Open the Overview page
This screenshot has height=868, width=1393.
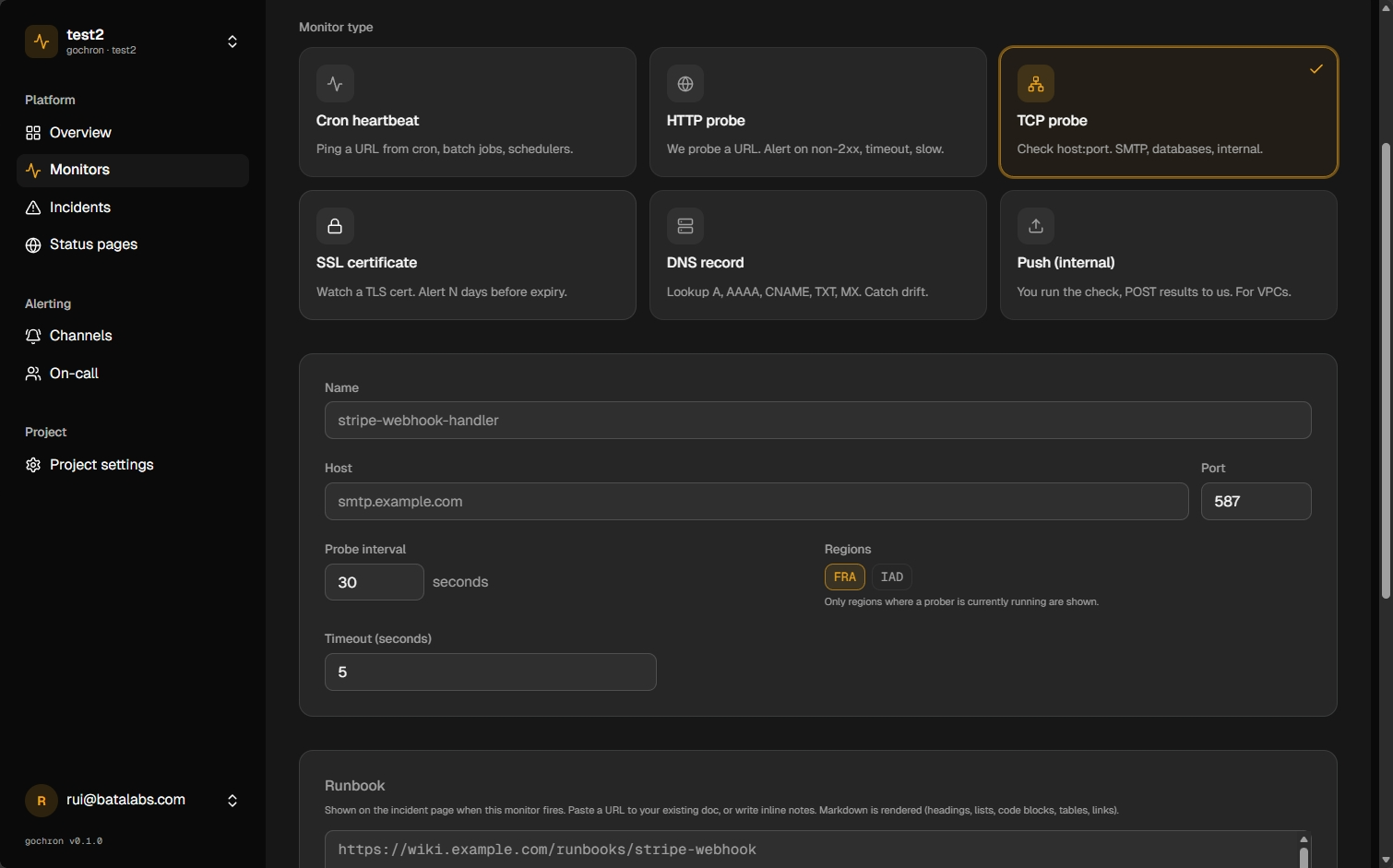[x=133, y=133]
